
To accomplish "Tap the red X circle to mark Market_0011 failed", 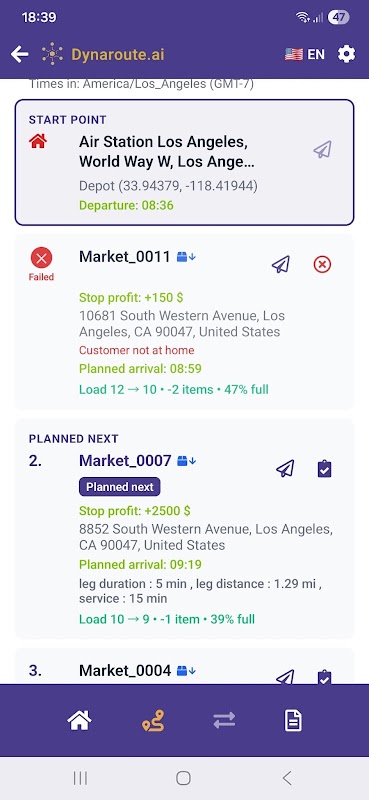I will (322, 264).
